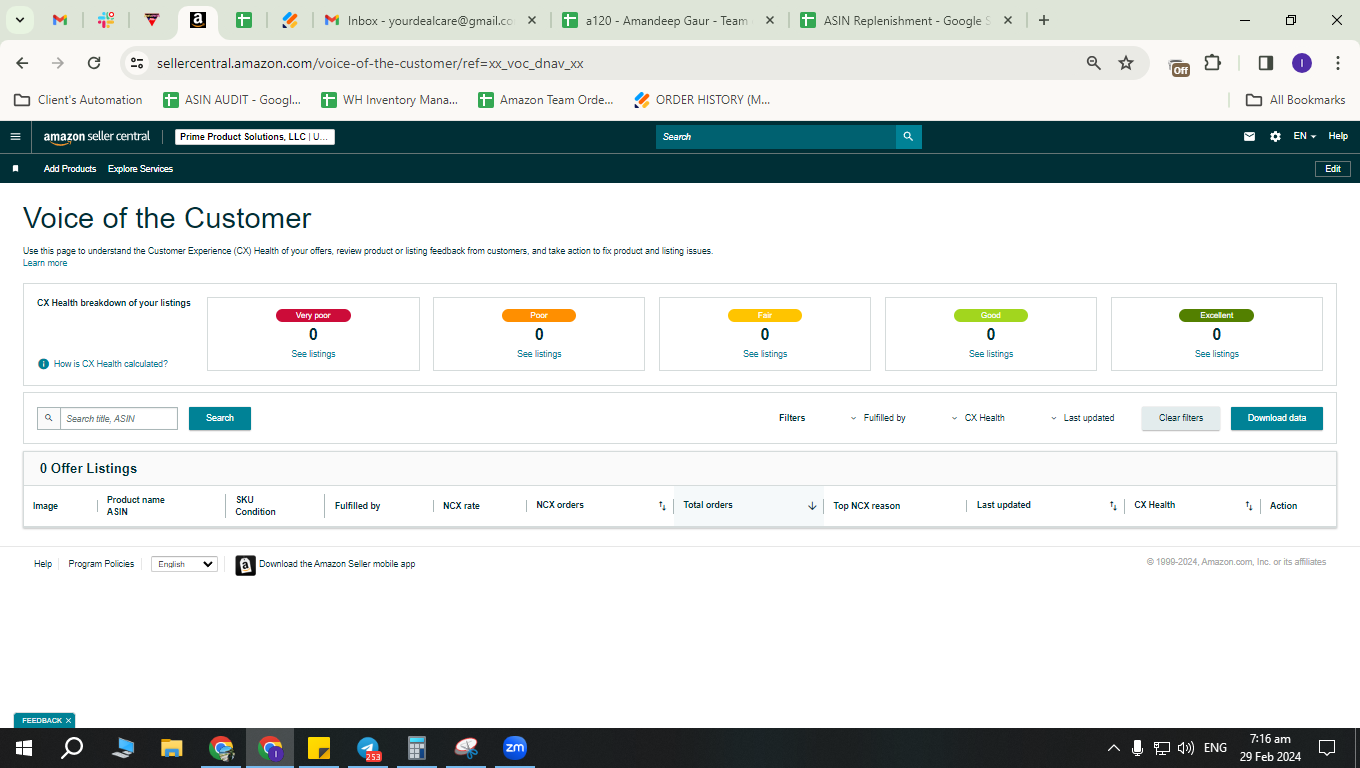The height and width of the screenshot is (768, 1360).
Task: Click the Seller Central top search field
Action: (x=776, y=137)
